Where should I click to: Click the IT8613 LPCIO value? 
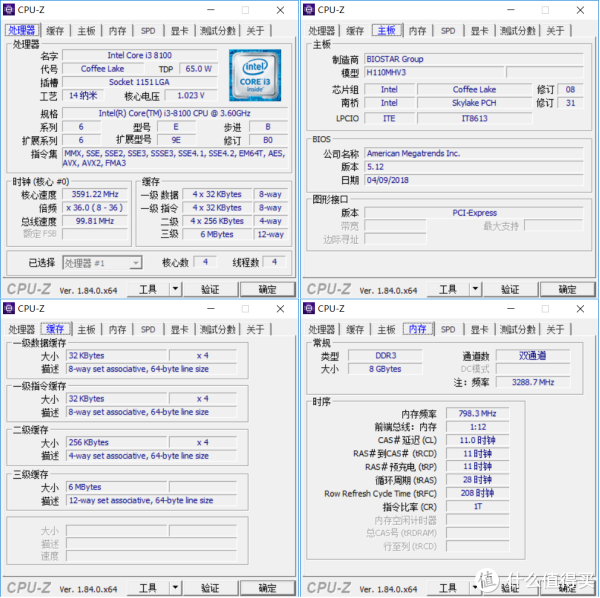[474, 119]
